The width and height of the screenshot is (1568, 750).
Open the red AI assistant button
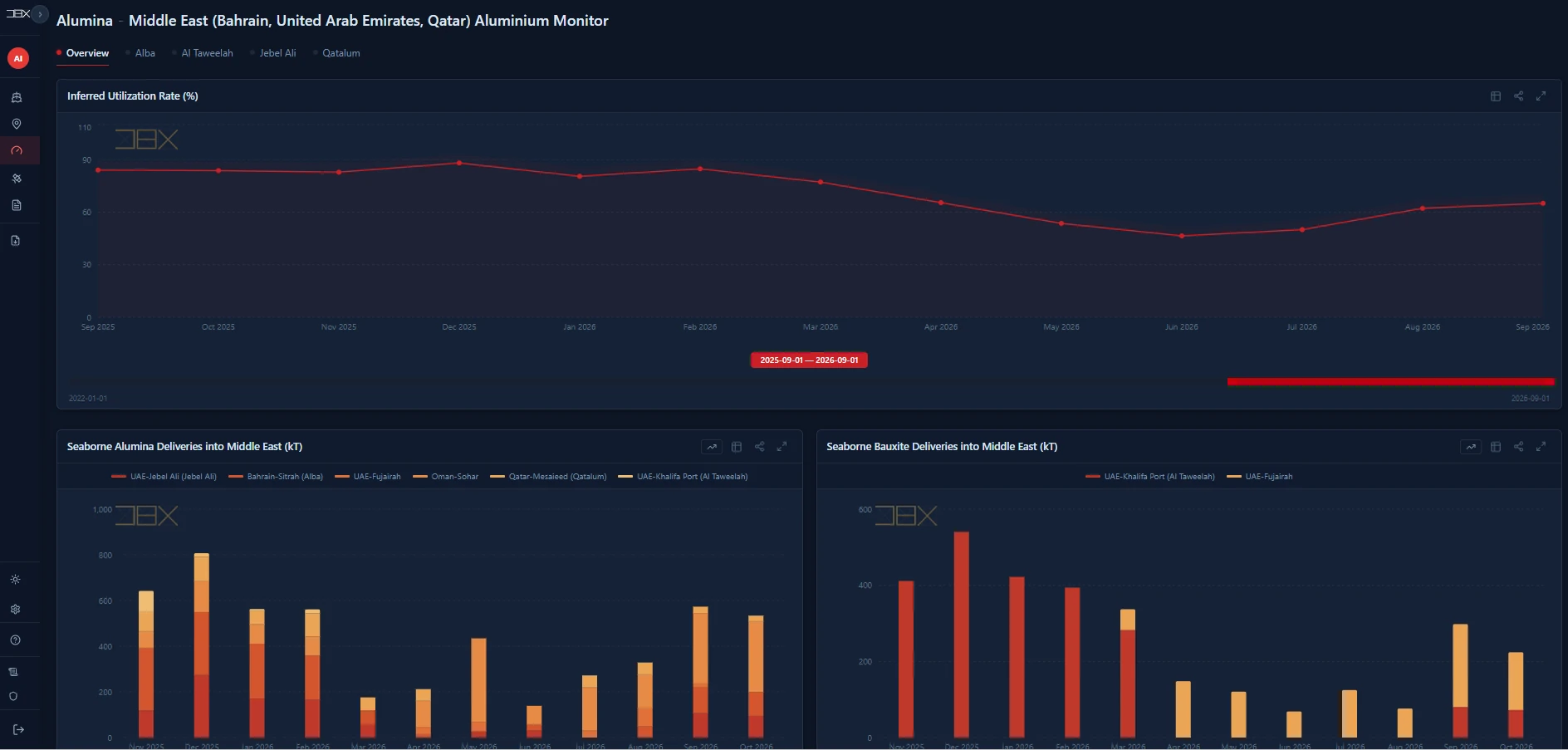(18, 58)
